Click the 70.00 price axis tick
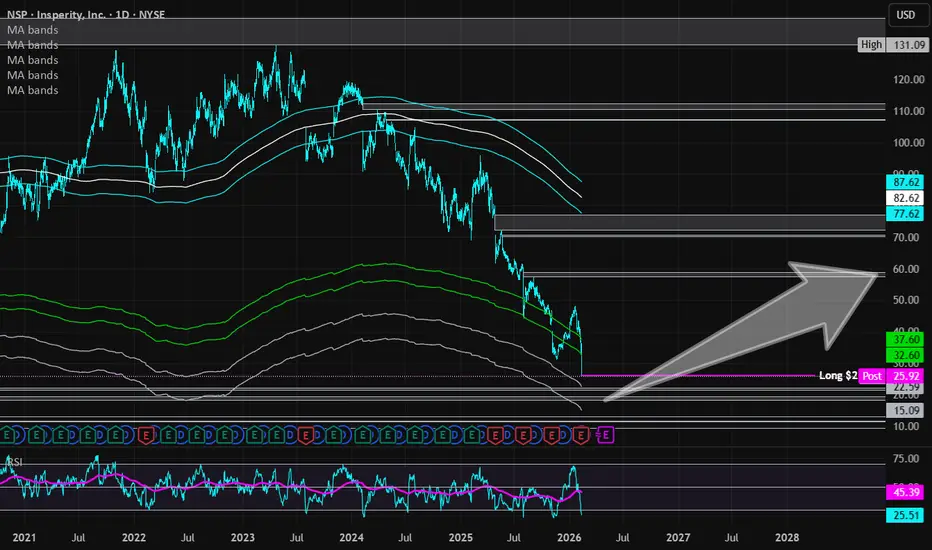 click(906, 237)
